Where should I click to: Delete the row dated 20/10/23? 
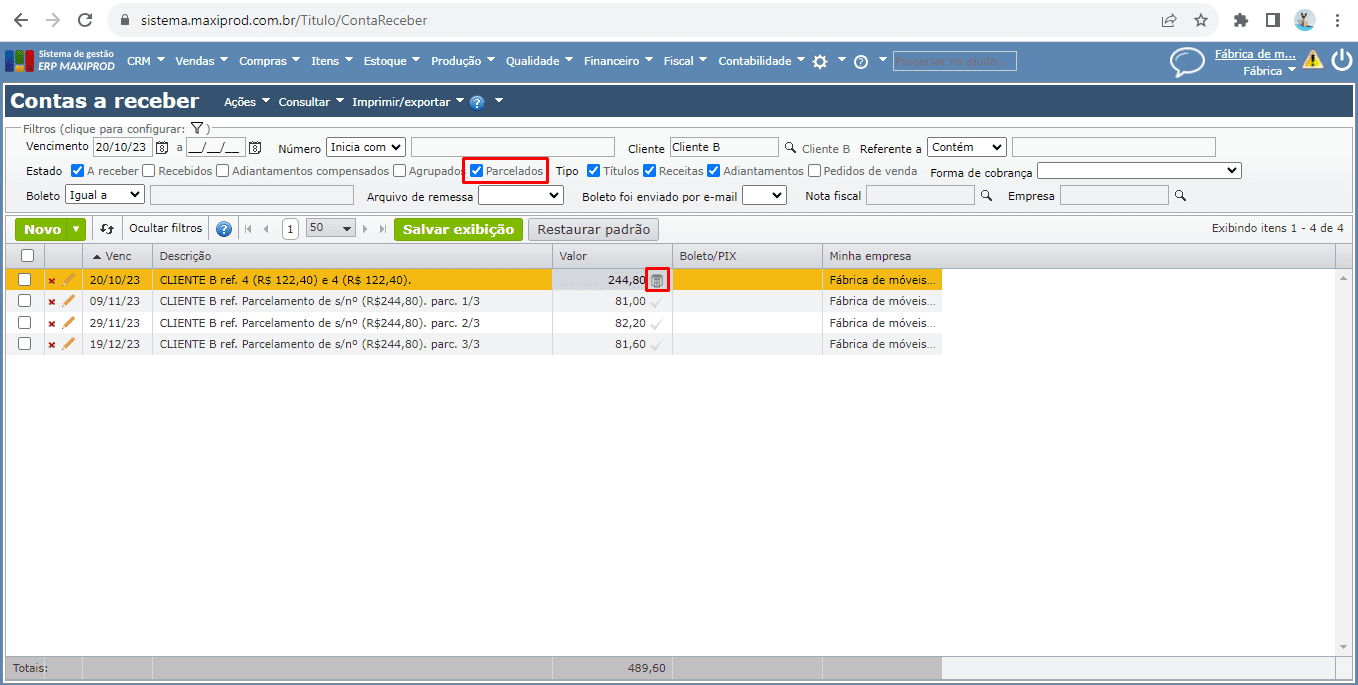[52, 281]
